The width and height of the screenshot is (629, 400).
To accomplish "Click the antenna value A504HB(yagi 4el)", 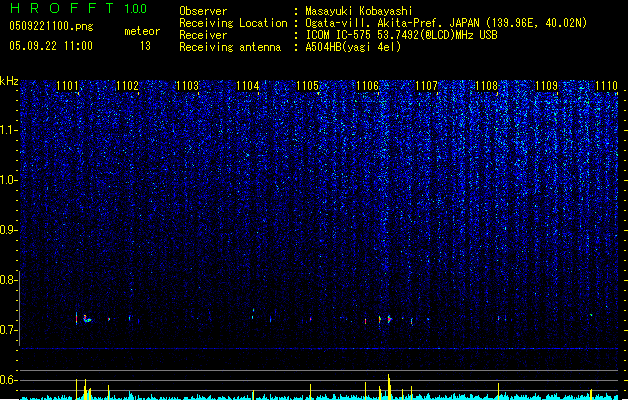I will (353, 47).
